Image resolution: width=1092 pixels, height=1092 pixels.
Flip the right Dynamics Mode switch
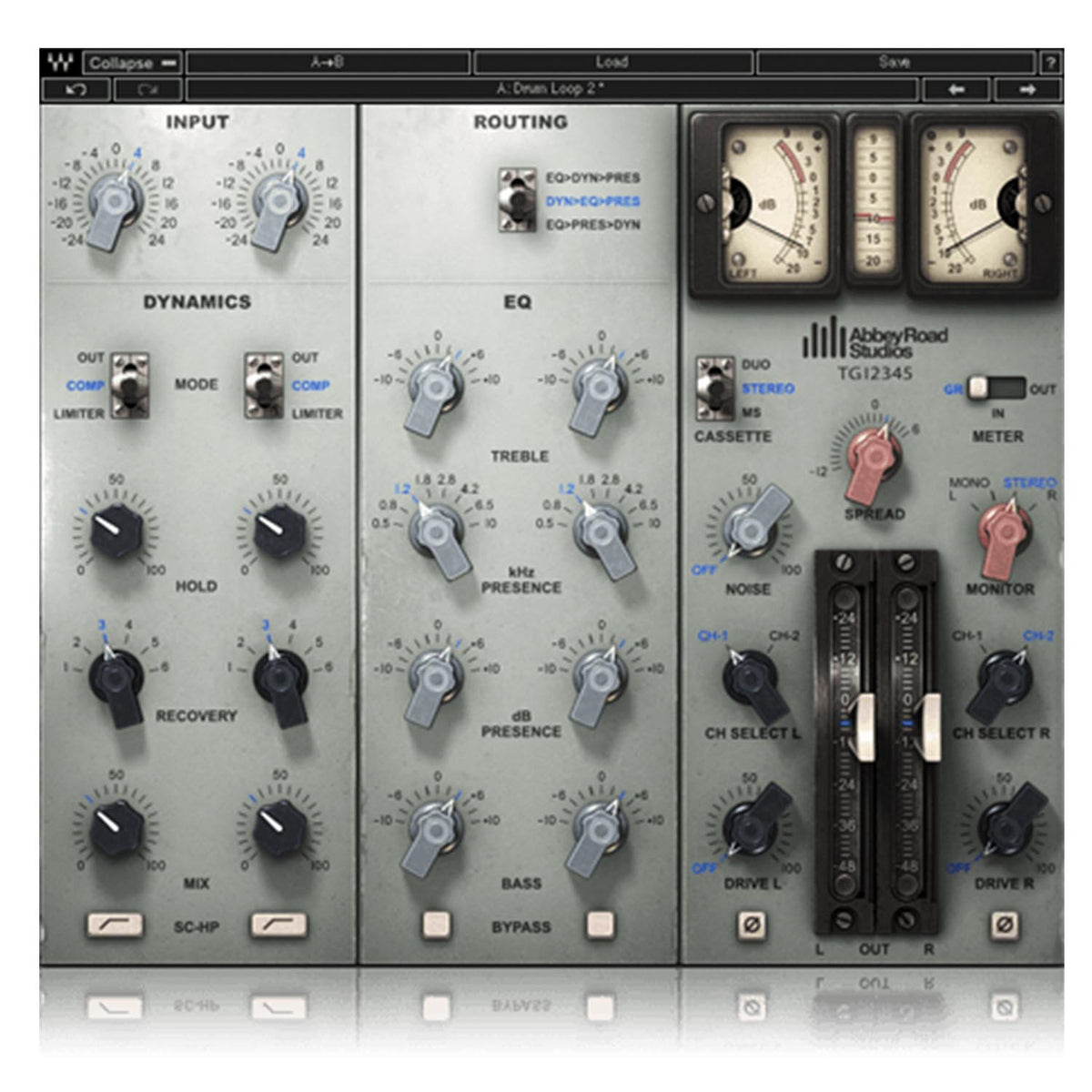point(264,385)
